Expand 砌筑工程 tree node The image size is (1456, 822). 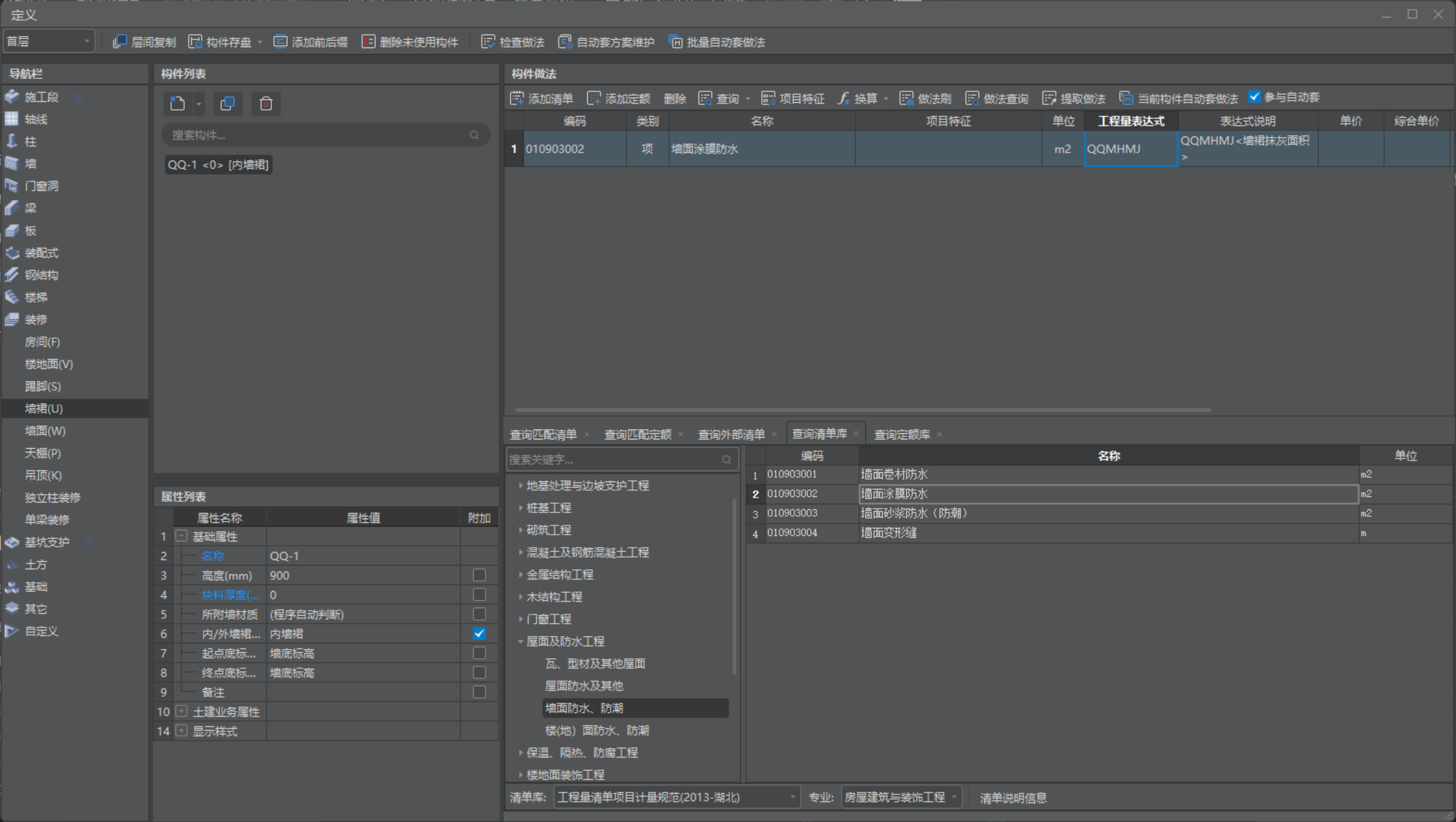point(520,530)
